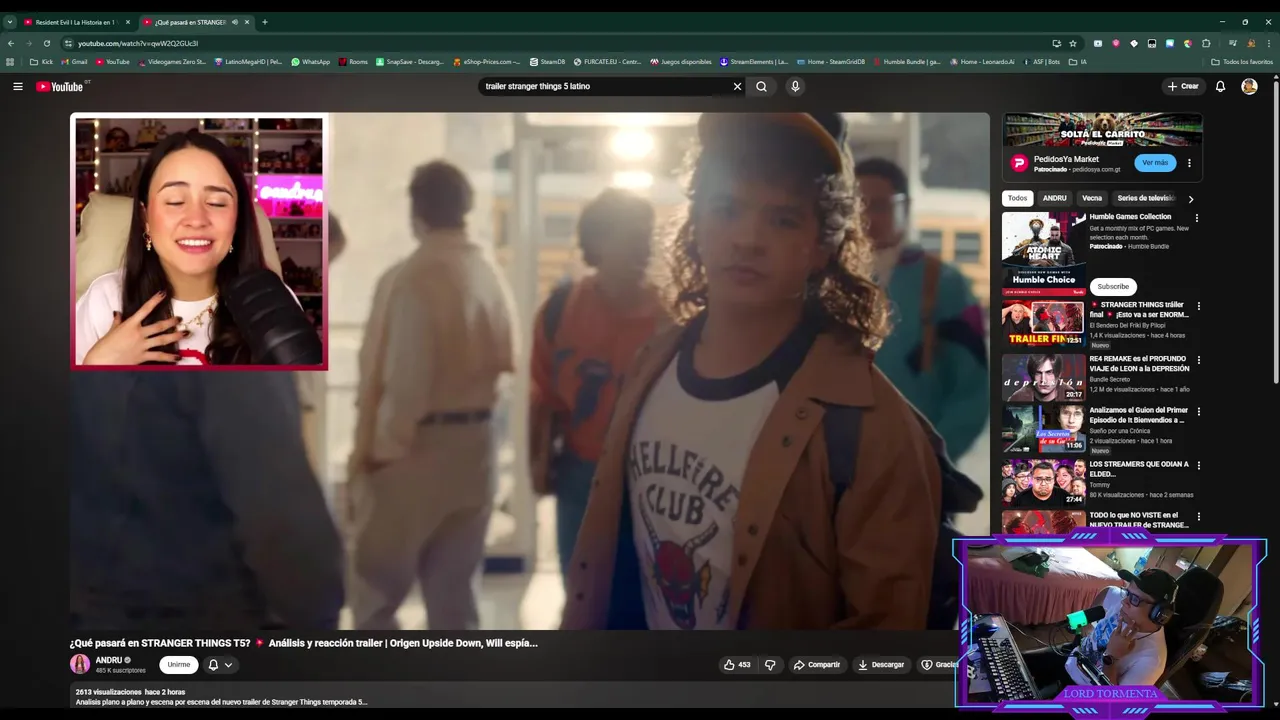Open options for STRANGER THINGS tráiler final video
Viewport: 1280px width, 720px height.
coord(1198,306)
